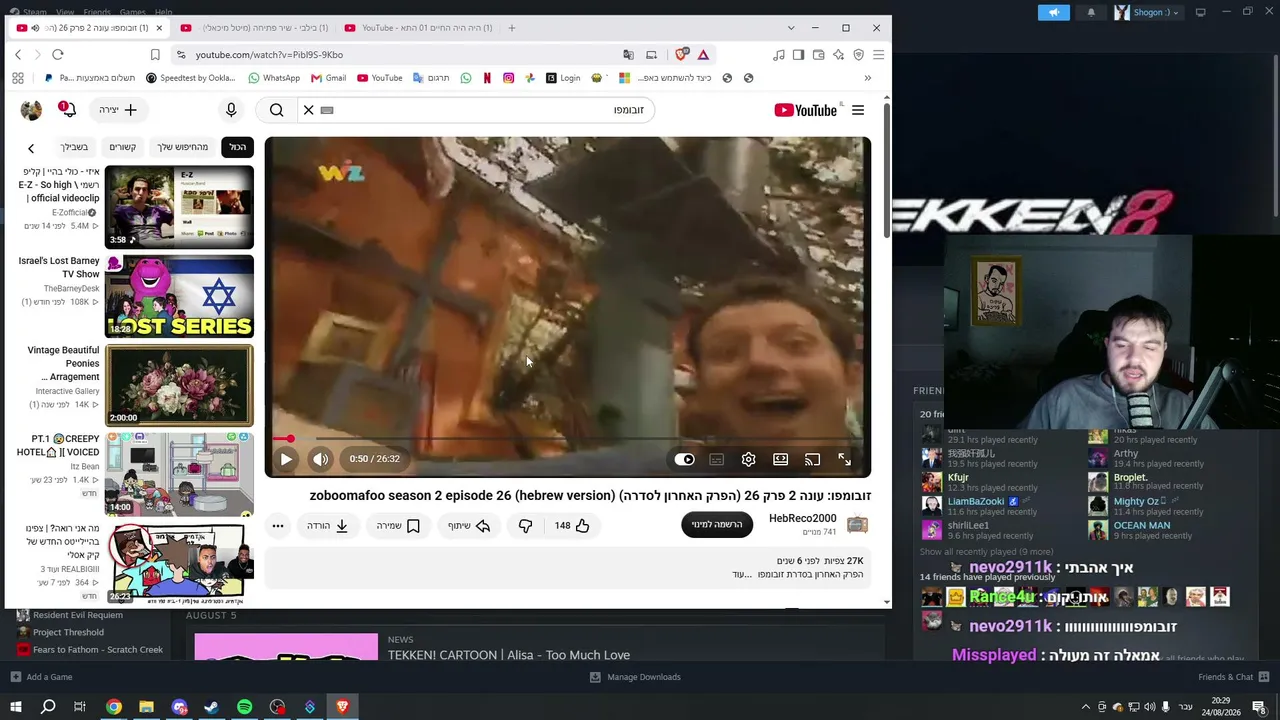This screenshot has height=720, width=1280.
Task: Open the YouTube guide hamburger menu
Action: point(858,110)
